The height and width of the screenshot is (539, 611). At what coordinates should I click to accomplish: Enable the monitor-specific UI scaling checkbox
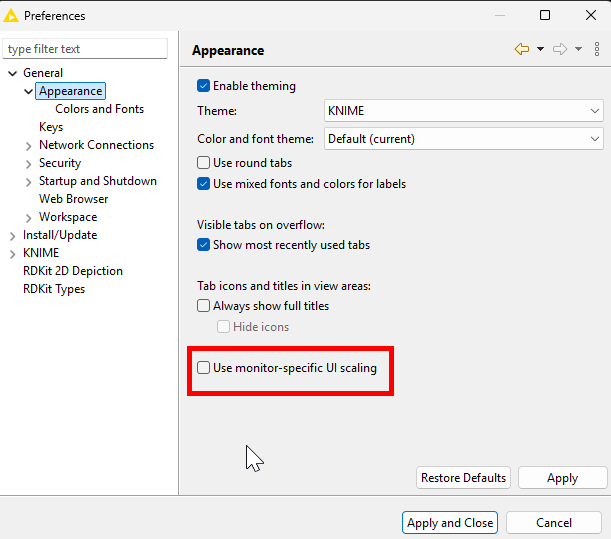(x=204, y=368)
